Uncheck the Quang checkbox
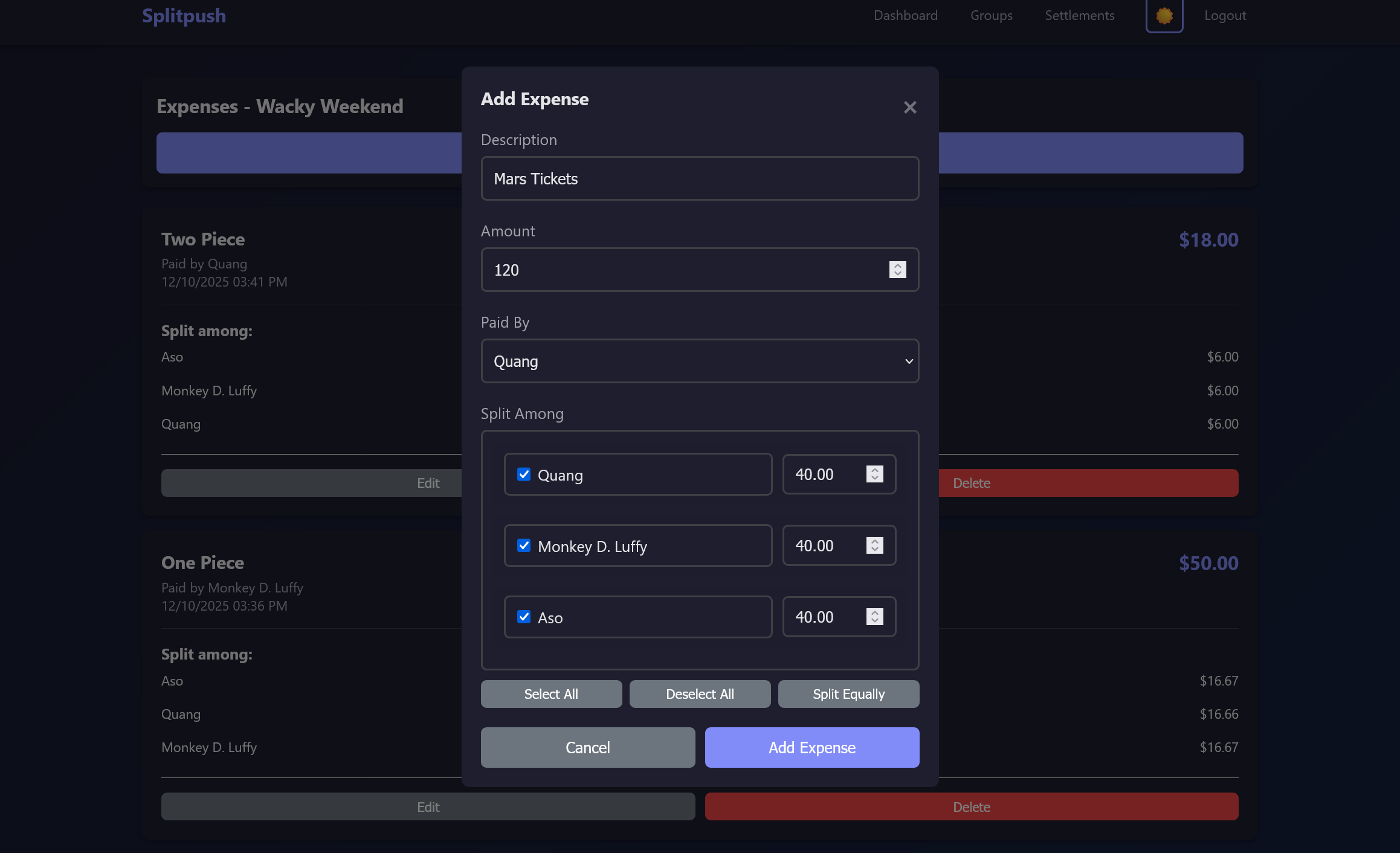 [x=524, y=475]
